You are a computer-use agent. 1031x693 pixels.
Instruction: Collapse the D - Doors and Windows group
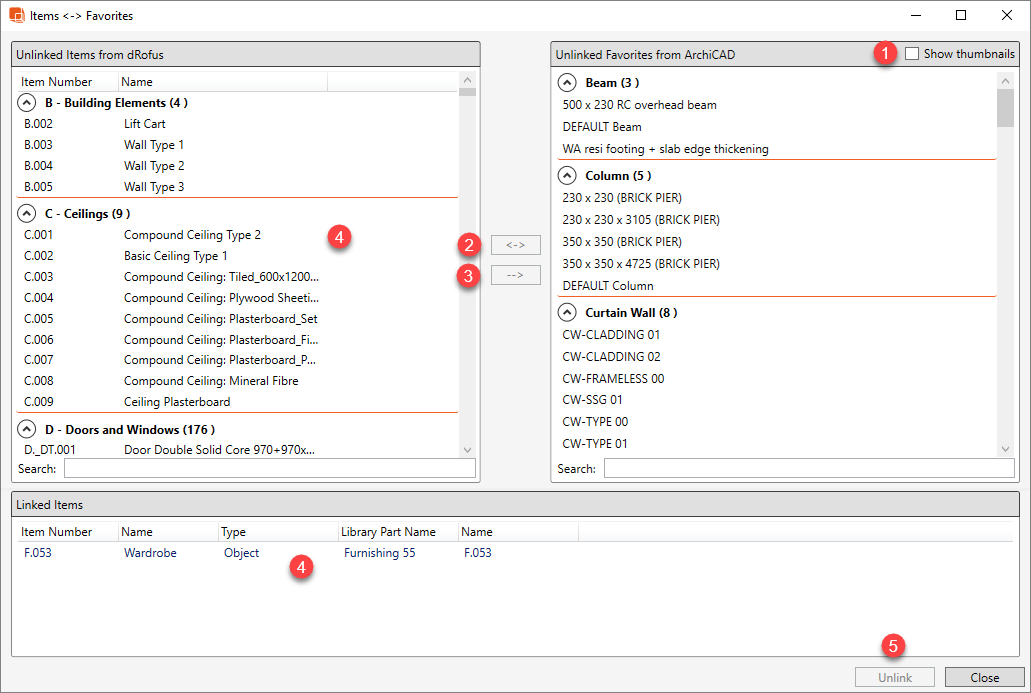28,430
